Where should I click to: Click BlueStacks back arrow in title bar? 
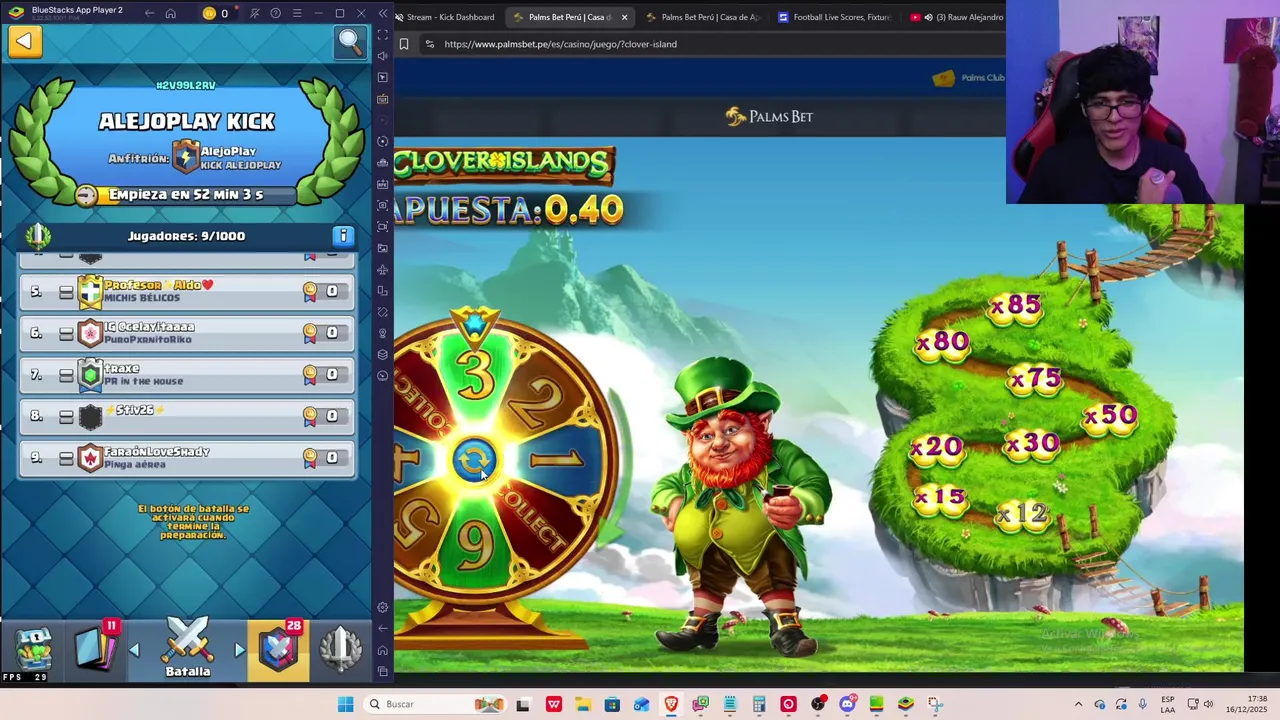(x=149, y=13)
